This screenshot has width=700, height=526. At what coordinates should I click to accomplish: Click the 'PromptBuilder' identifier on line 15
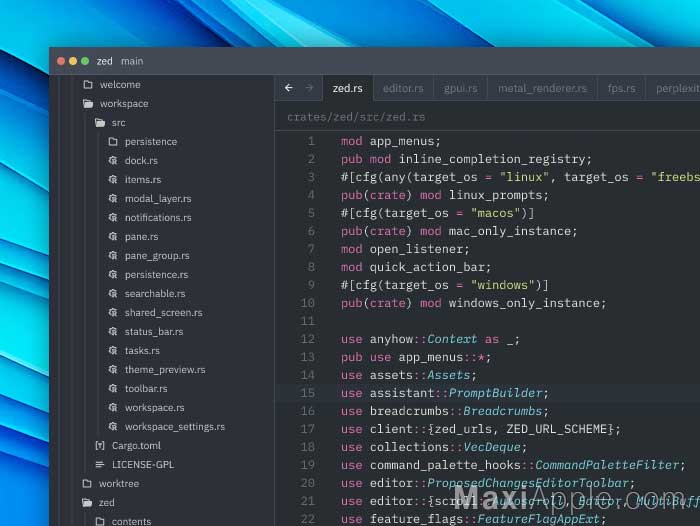tap(496, 393)
